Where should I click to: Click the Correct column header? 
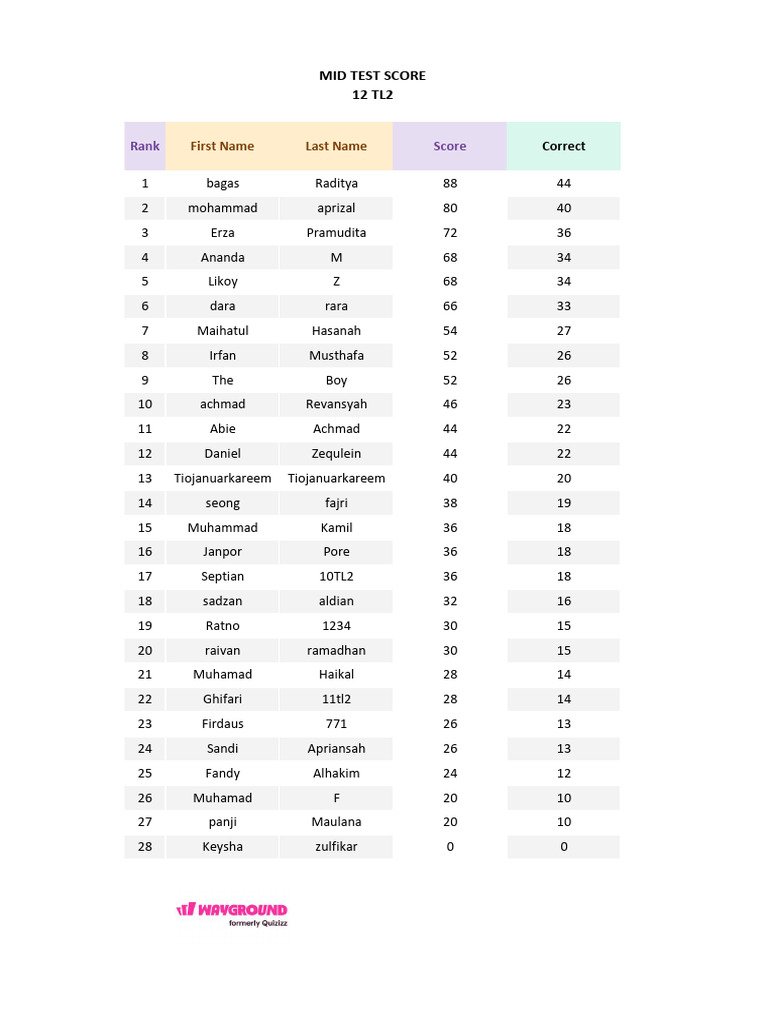pos(564,146)
